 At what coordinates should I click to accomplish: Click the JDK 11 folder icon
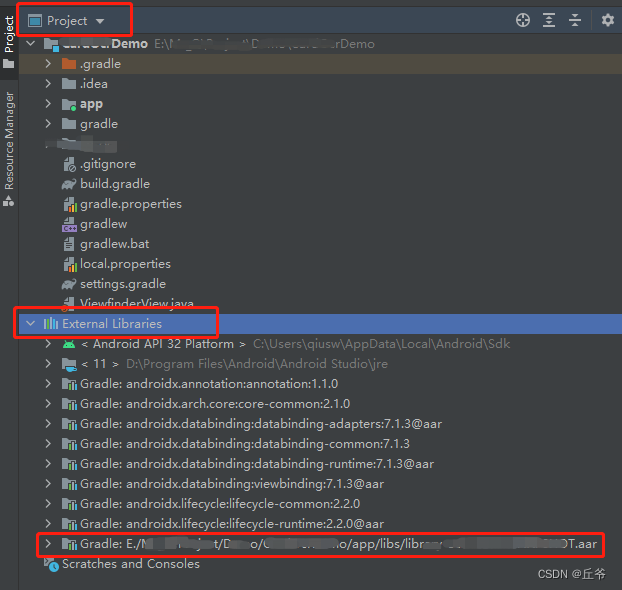pyautogui.click(x=69, y=364)
